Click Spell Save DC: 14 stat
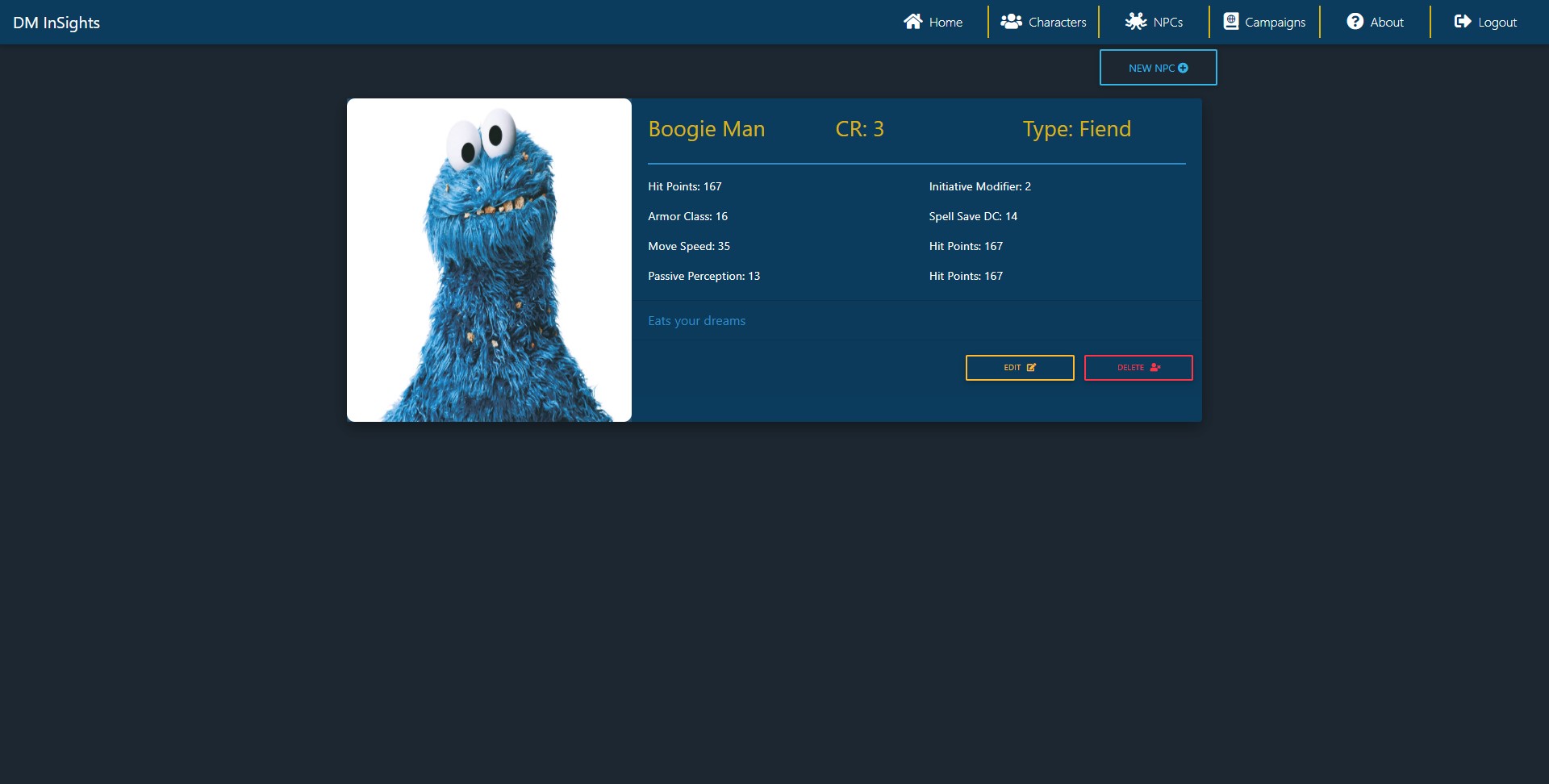Screen dimensions: 1549x784 point(973,216)
